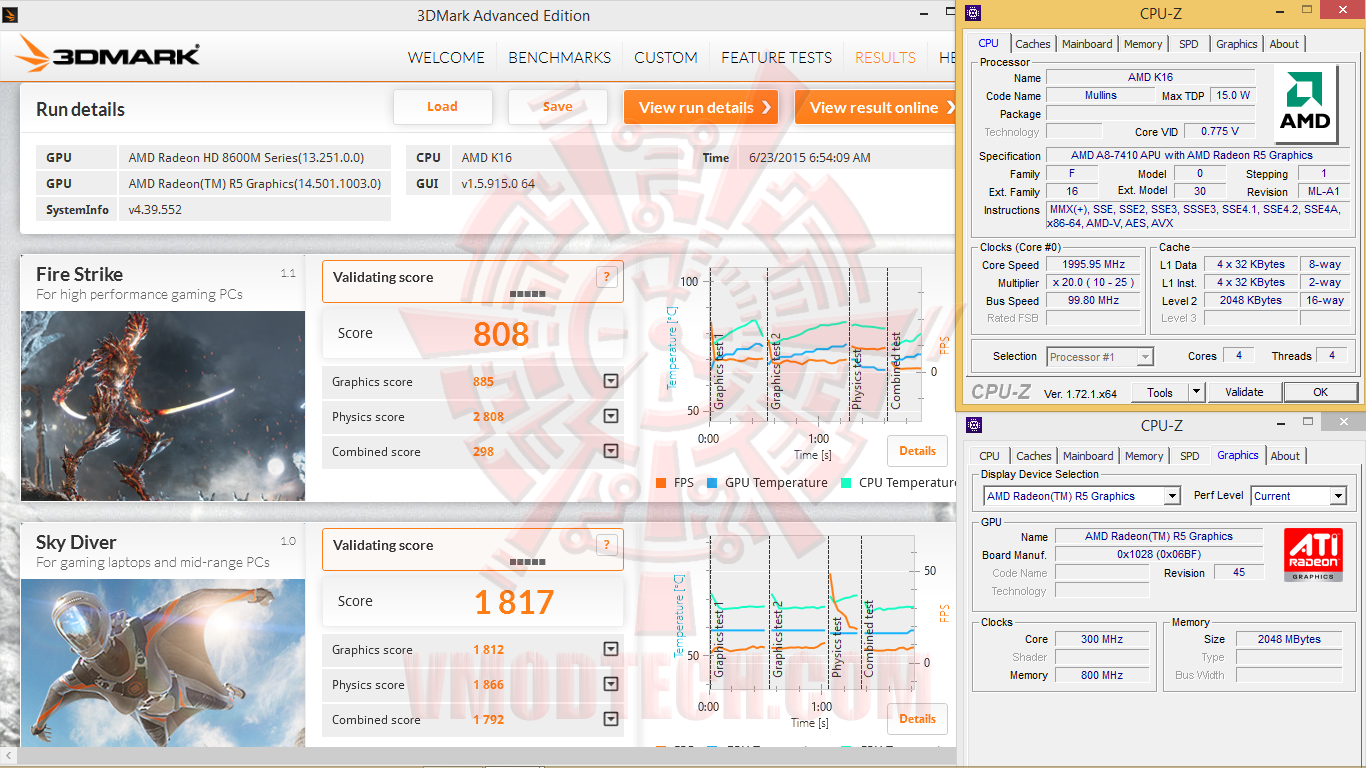Click the Sky Diver score value 1 817
This screenshot has height=768, width=1366.
click(514, 602)
